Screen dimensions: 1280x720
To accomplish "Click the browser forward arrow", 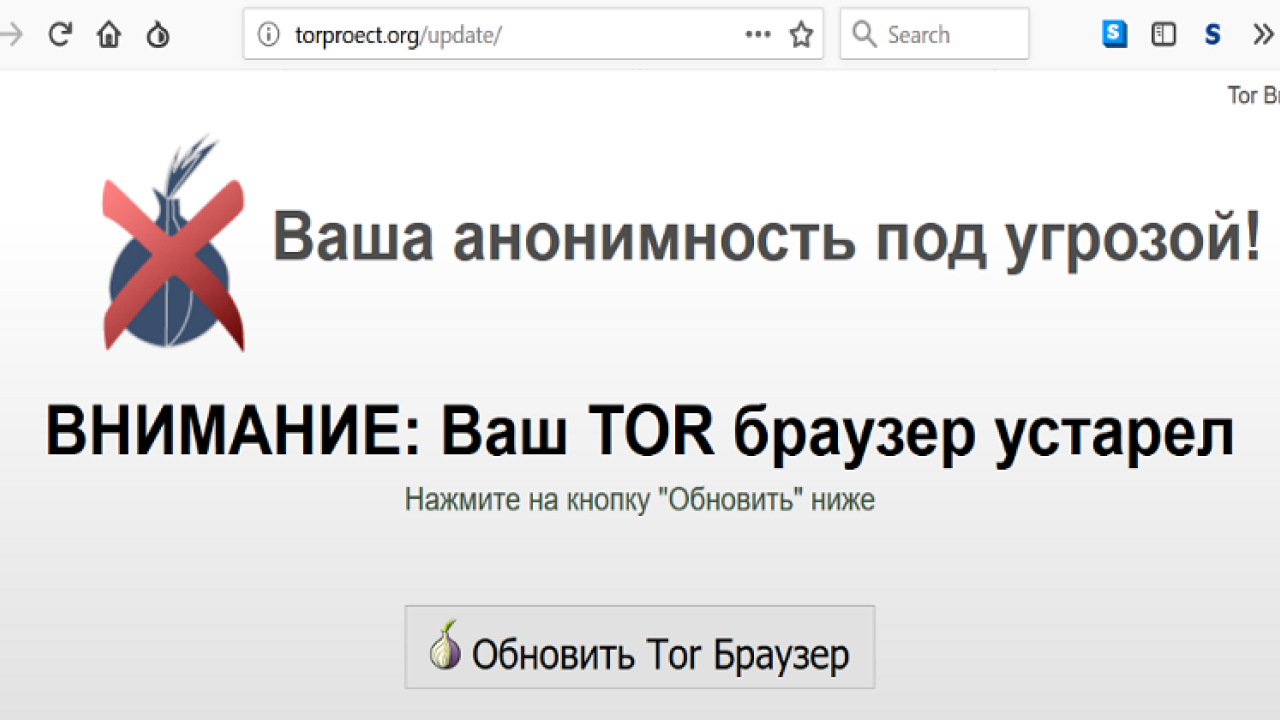I will [11, 35].
